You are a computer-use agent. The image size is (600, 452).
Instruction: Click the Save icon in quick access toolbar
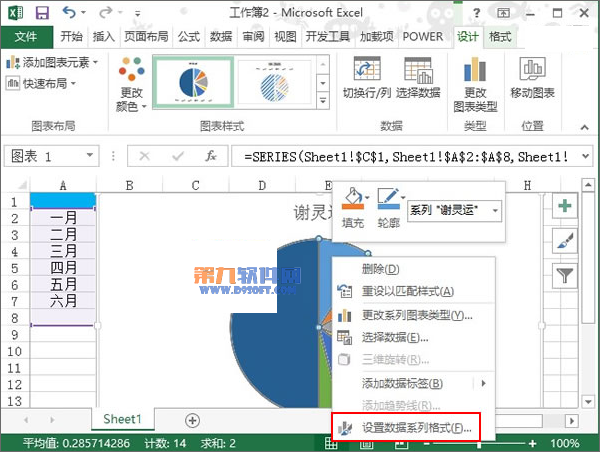point(42,13)
